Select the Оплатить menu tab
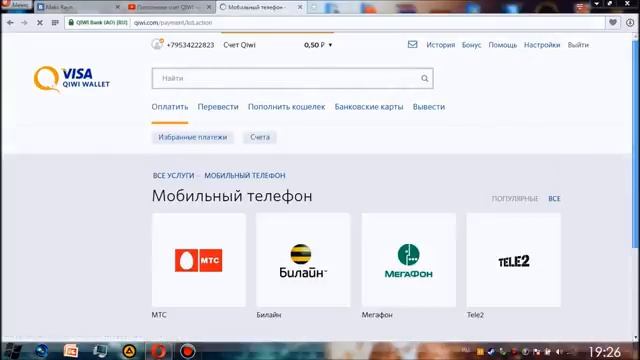 coord(170,107)
